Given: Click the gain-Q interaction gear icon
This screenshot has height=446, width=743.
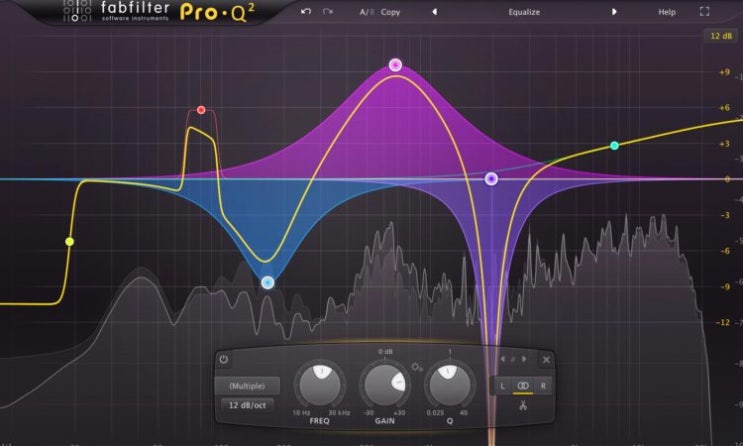Looking at the screenshot, I should point(416,367).
